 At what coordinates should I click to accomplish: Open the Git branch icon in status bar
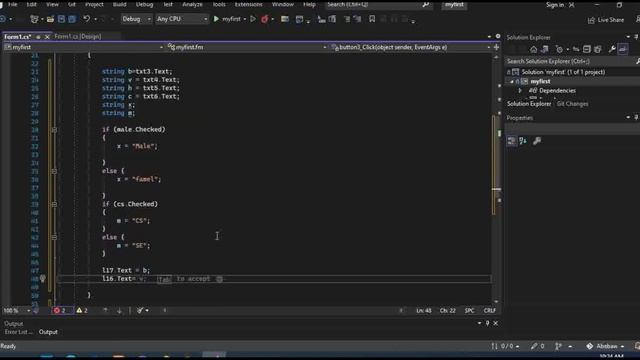coord(558,347)
